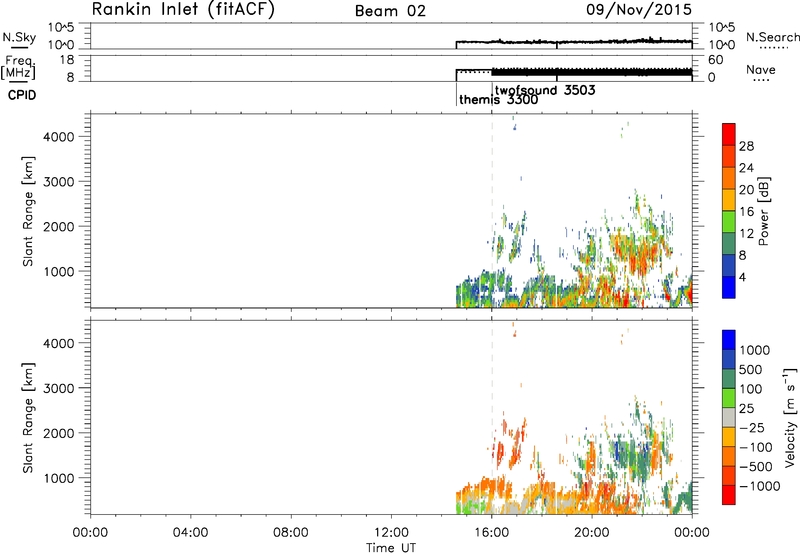Viewport: 800px width, 554px height.
Task: Click the '04:00' time tick label
Action: coord(190,533)
